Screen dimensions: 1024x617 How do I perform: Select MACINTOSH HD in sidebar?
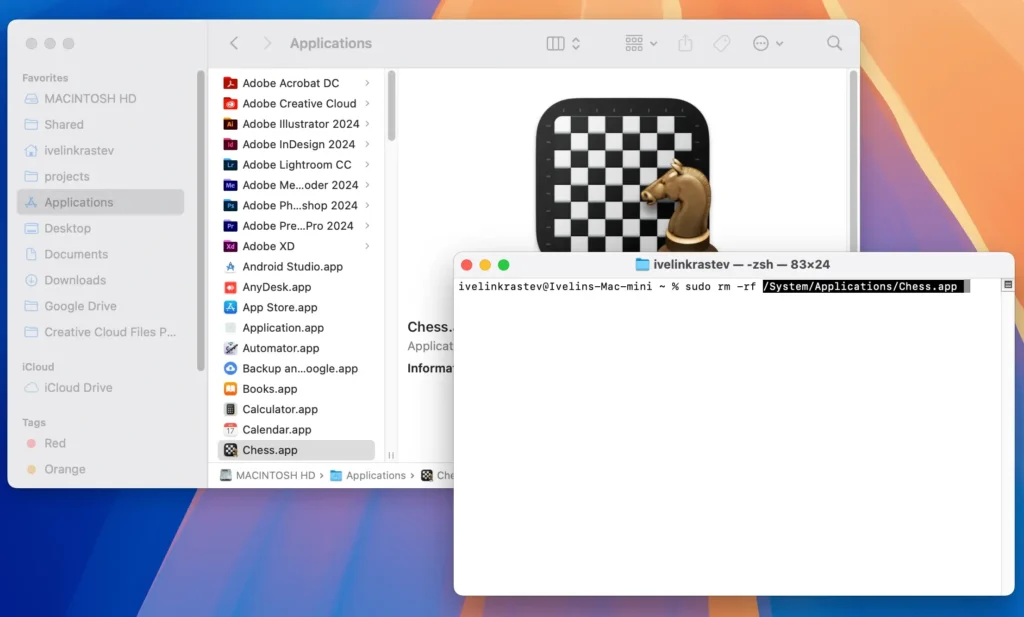(101, 99)
